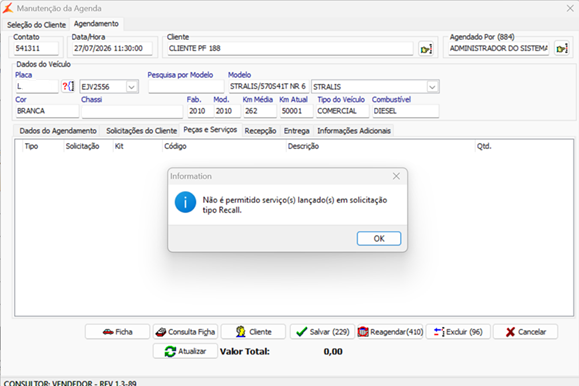Image resolution: width=579 pixels, height=386 pixels.
Task: Click the Excluir (96) button
Action: pos(458,332)
